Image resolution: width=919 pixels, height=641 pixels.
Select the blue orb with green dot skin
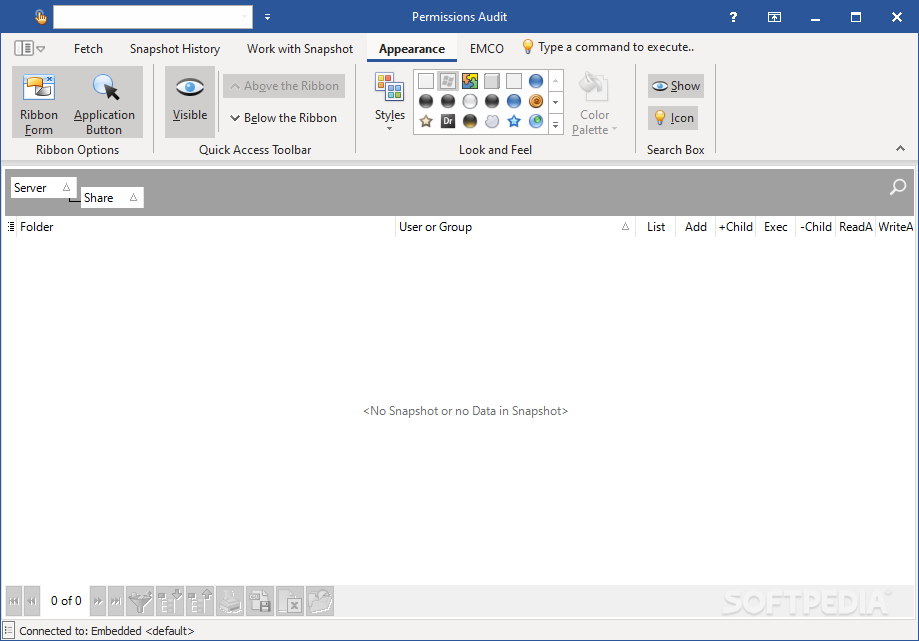(x=536, y=121)
